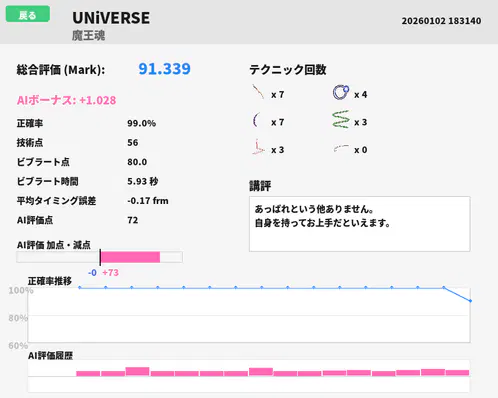
Task: Click the AIボーナス: +1.028 text
Action: pyautogui.click(x=66, y=100)
